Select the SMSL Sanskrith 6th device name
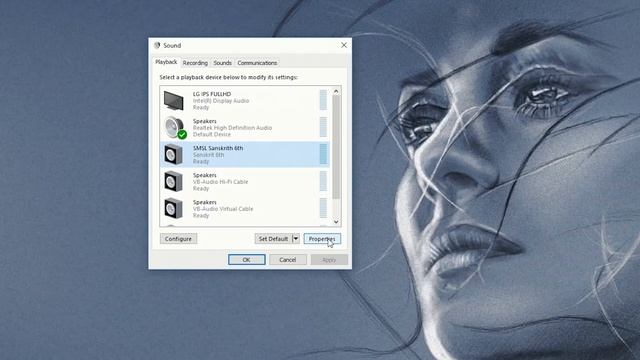This screenshot has width=640, height=360. point(218,148)
